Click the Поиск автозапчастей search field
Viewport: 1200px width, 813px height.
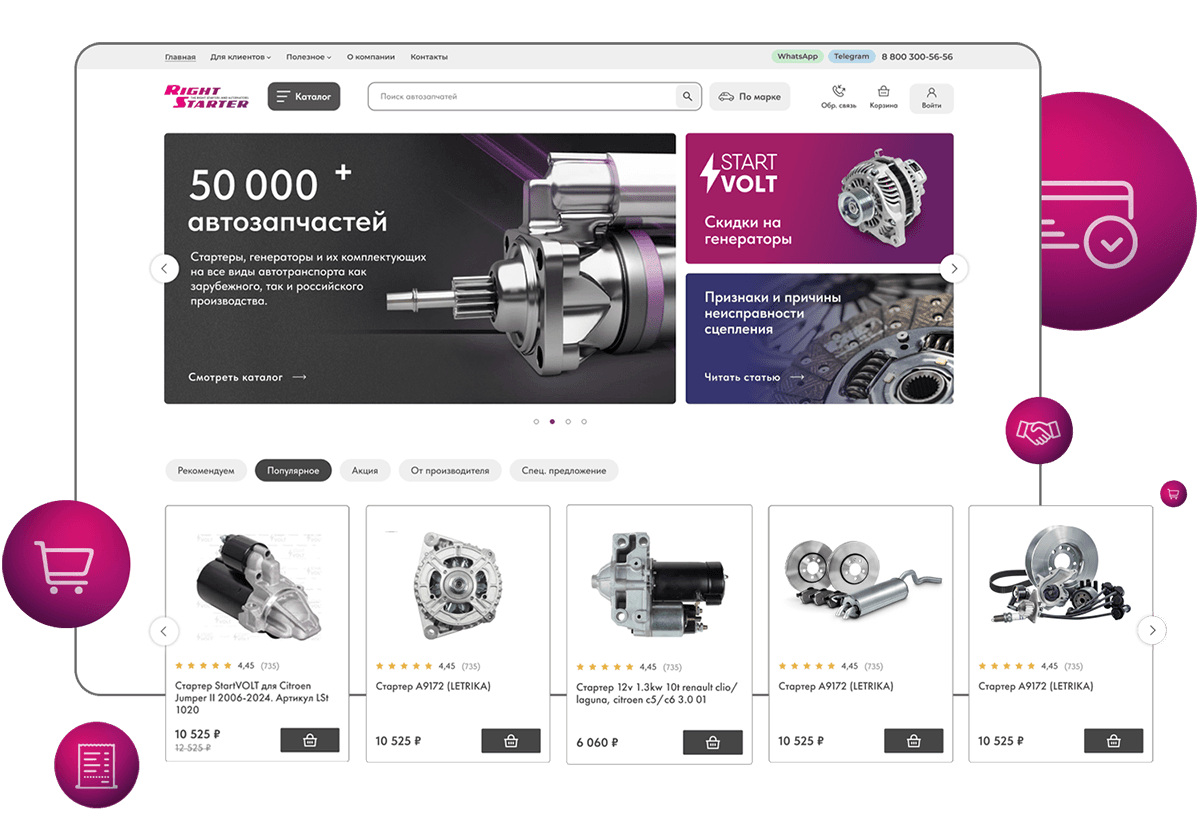point(522,97)
